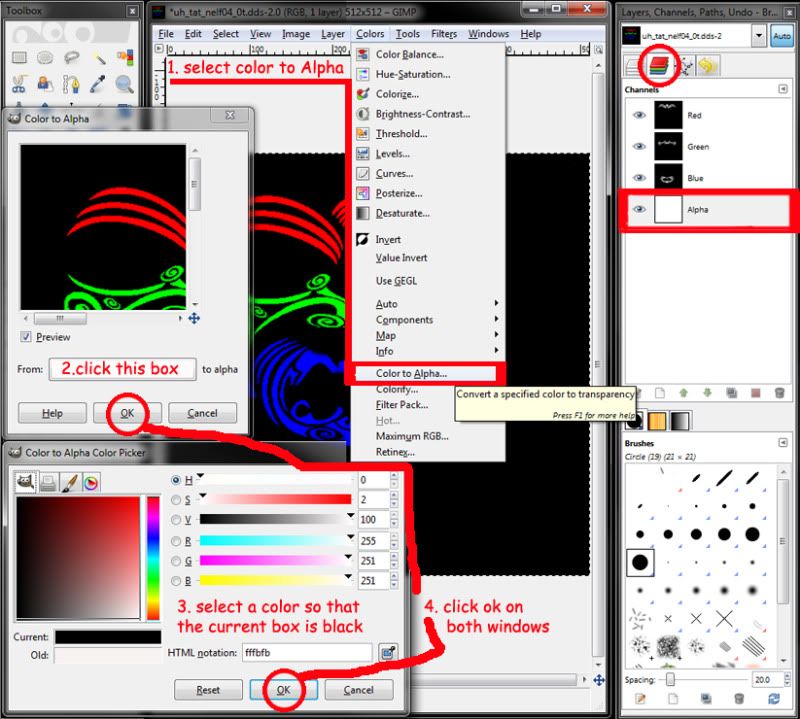Delete the selected channel using the trash icon
Screen dimensions: 800x719
tap(781, 393)
